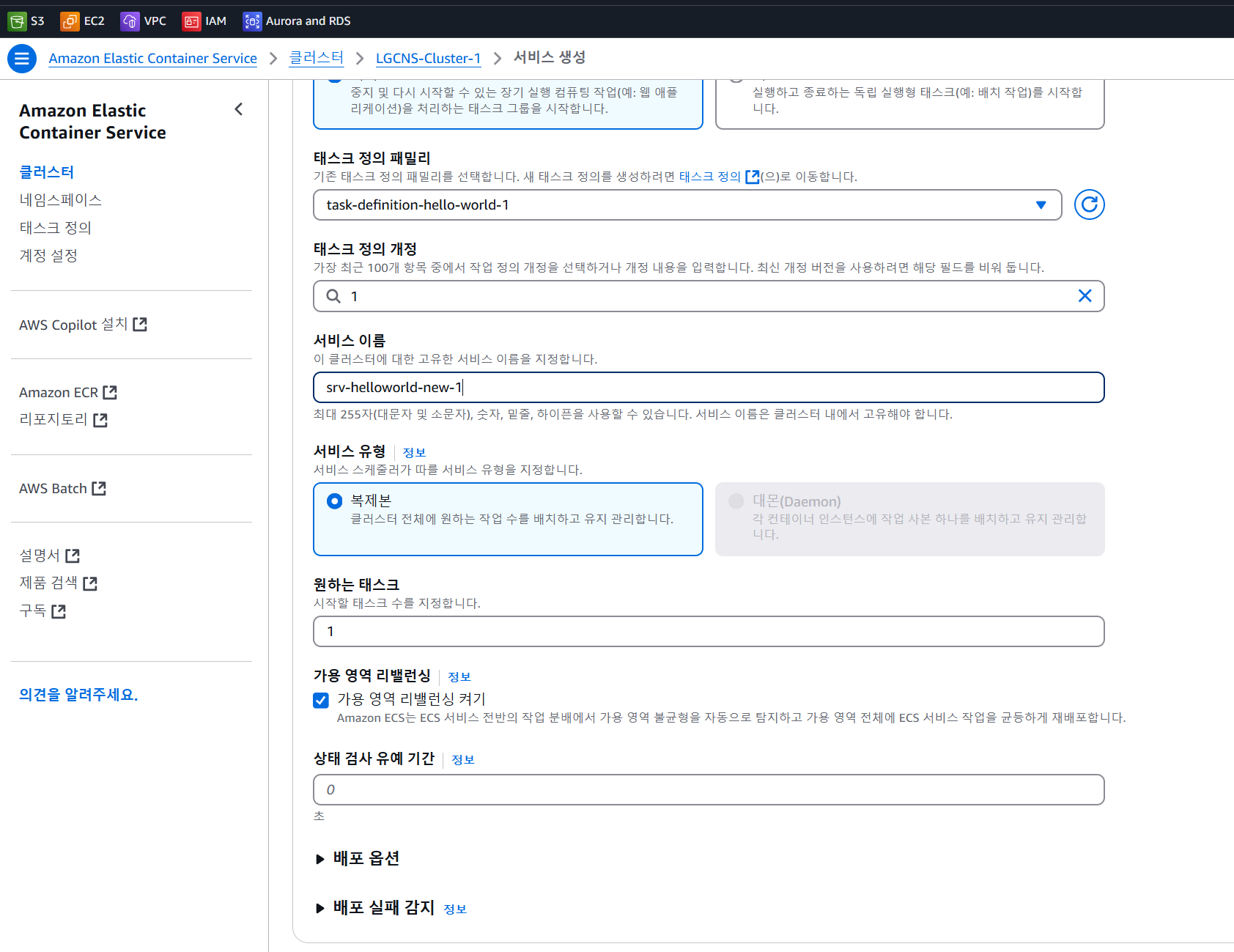
Task: Open the EC2 service shortcut icon
Action: point(70,21)
